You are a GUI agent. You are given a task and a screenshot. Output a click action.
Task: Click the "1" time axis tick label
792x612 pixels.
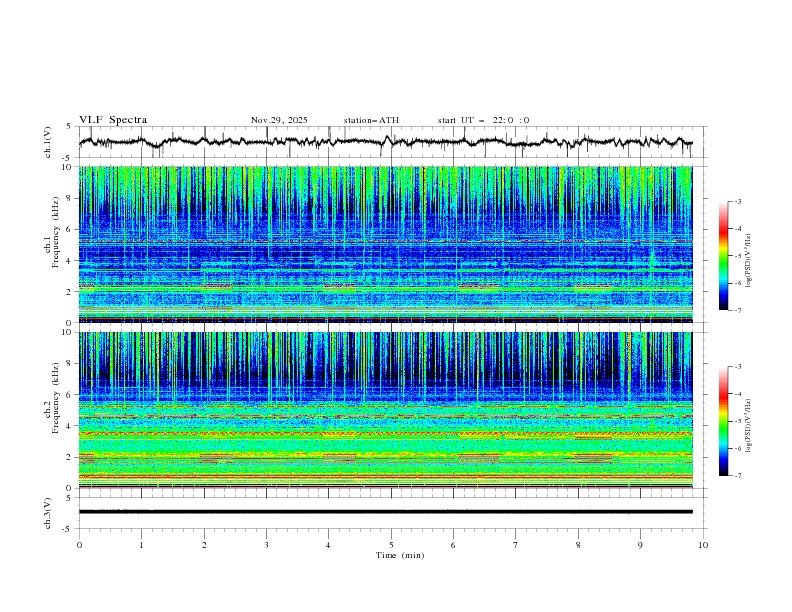click(x=141, y=545)
